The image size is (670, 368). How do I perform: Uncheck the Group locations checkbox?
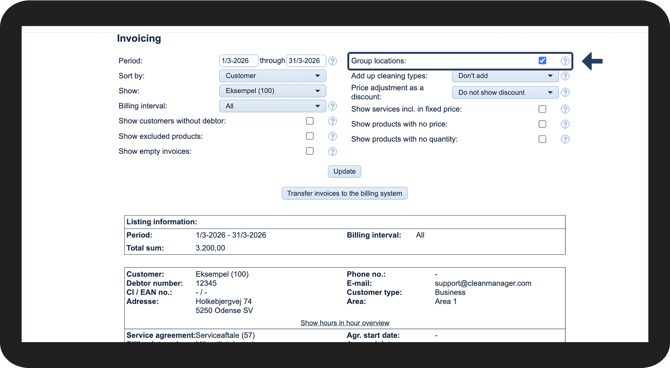tap(542, 60)
